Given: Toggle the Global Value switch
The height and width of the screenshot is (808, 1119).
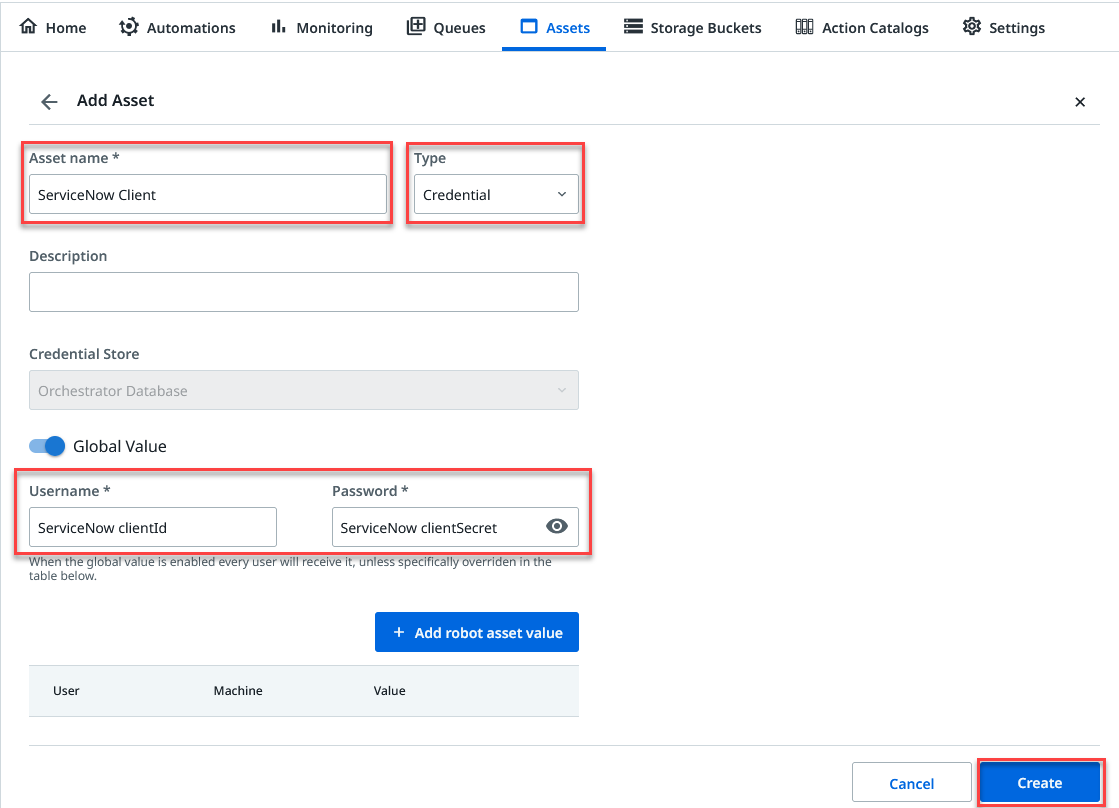Looking at the screenshot, I should tap(47, 446).
